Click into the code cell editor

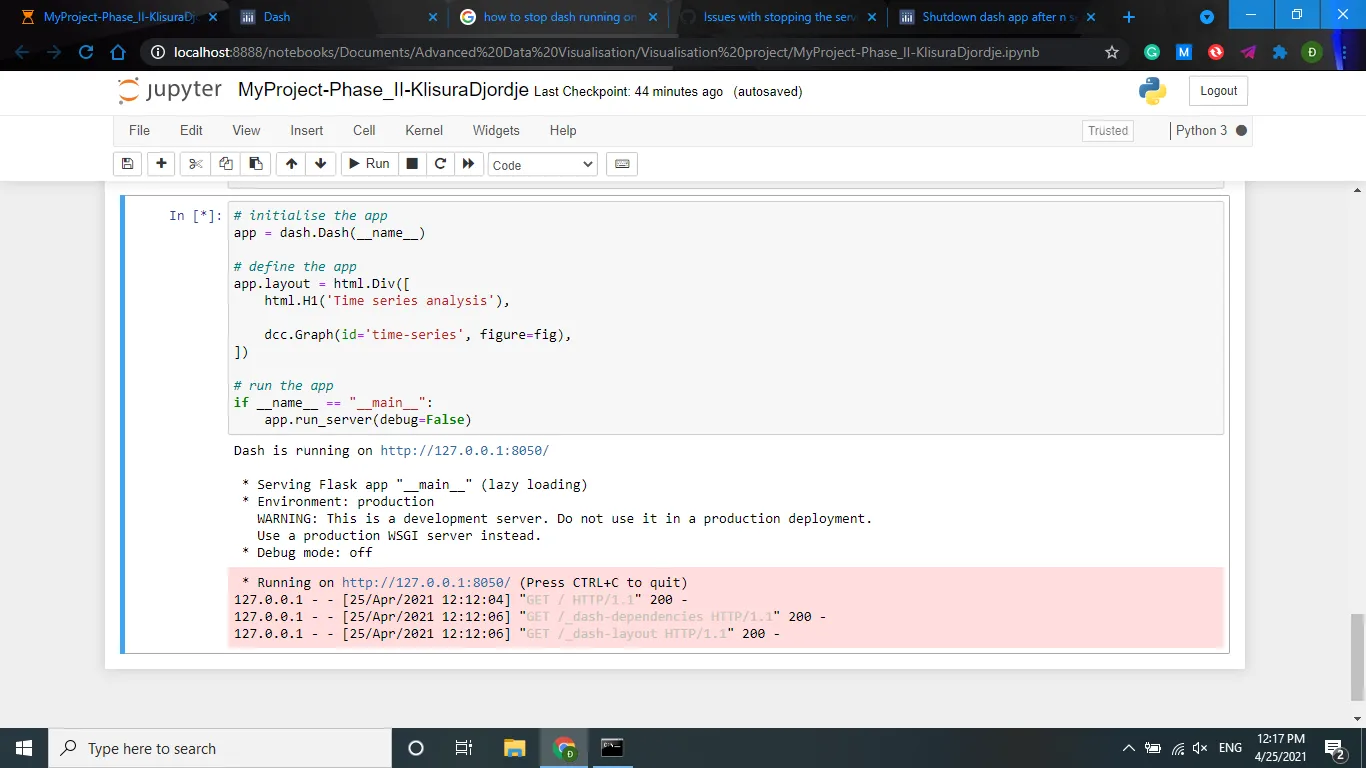coord(726,318)
